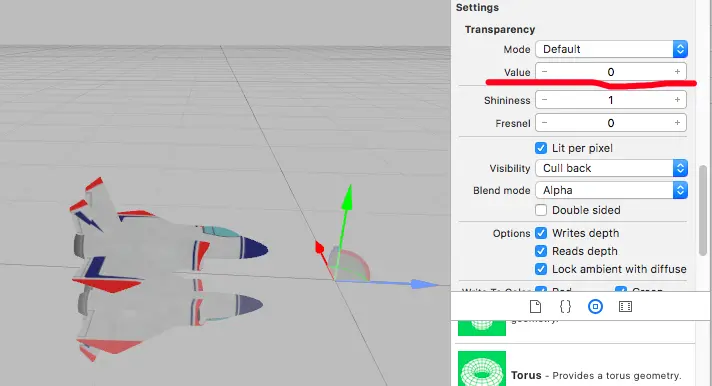Enable the Double sided checkbox
The image size is (712, 386).
[541, 210]
